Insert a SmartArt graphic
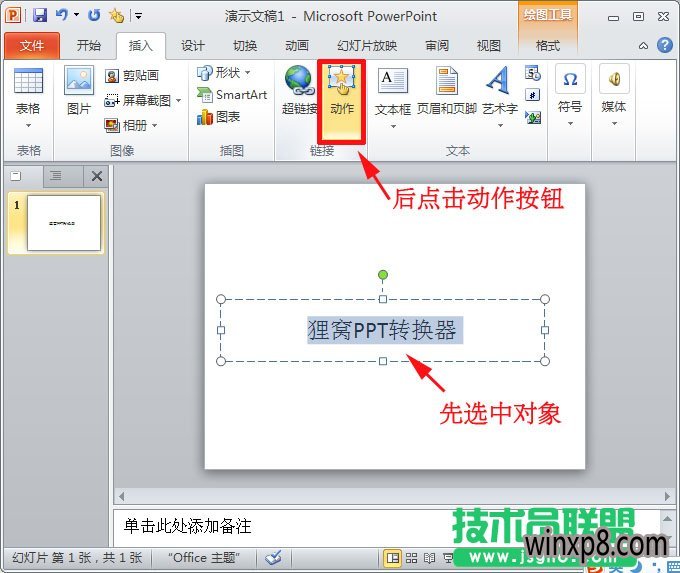 [x=232, y=95]
